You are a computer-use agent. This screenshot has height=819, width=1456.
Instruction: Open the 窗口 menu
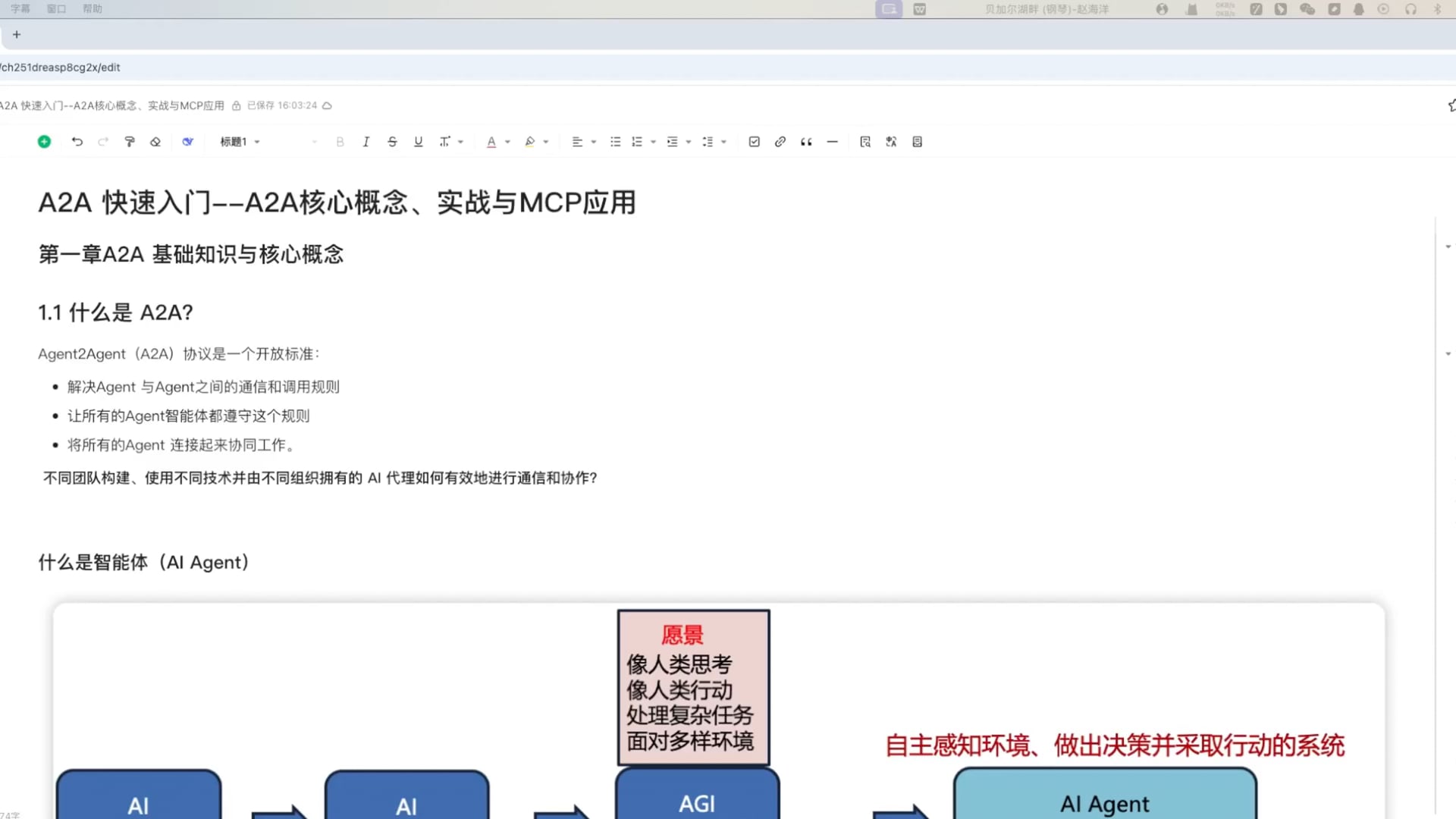(56, 9)
